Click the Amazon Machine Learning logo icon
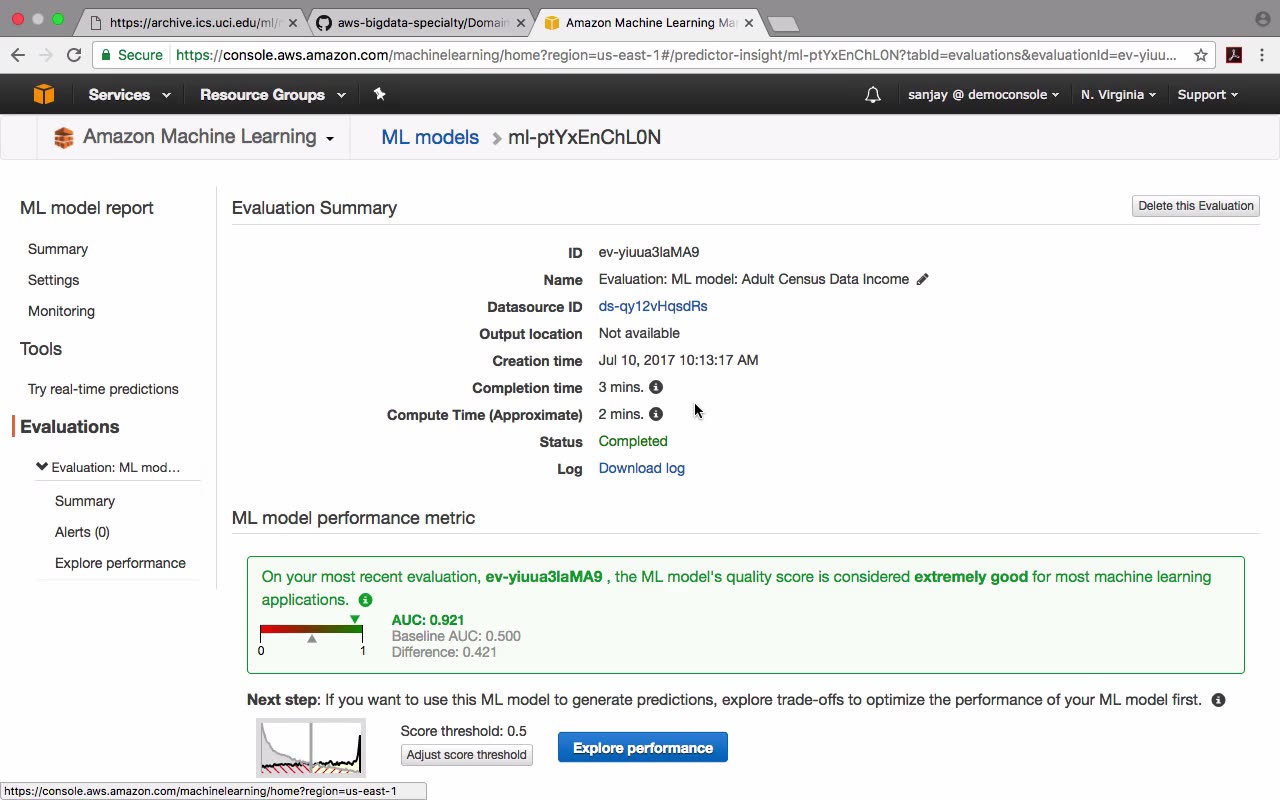 click(64, 138)
